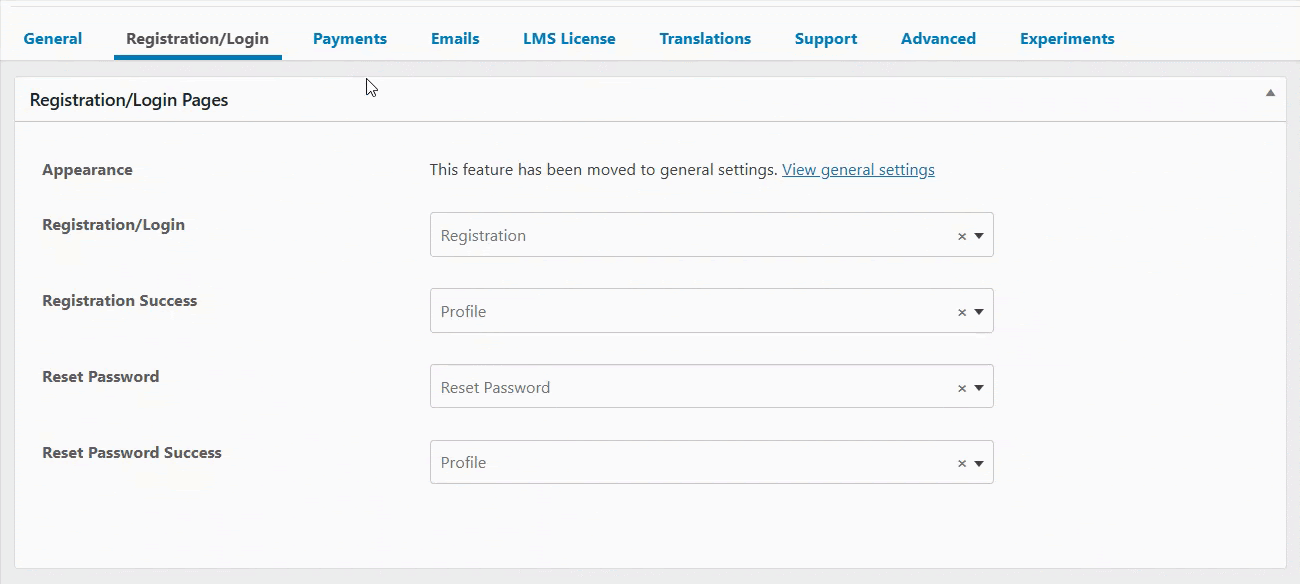Follow the View general settings link
The width and height of the screenshot is (1300, 584).
(x=858, y=169)
